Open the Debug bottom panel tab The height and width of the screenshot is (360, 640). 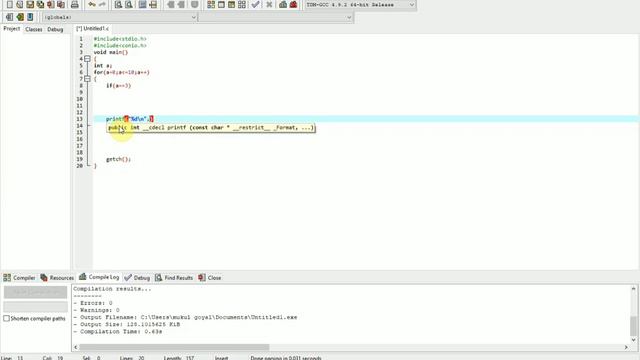pos(137,278)
